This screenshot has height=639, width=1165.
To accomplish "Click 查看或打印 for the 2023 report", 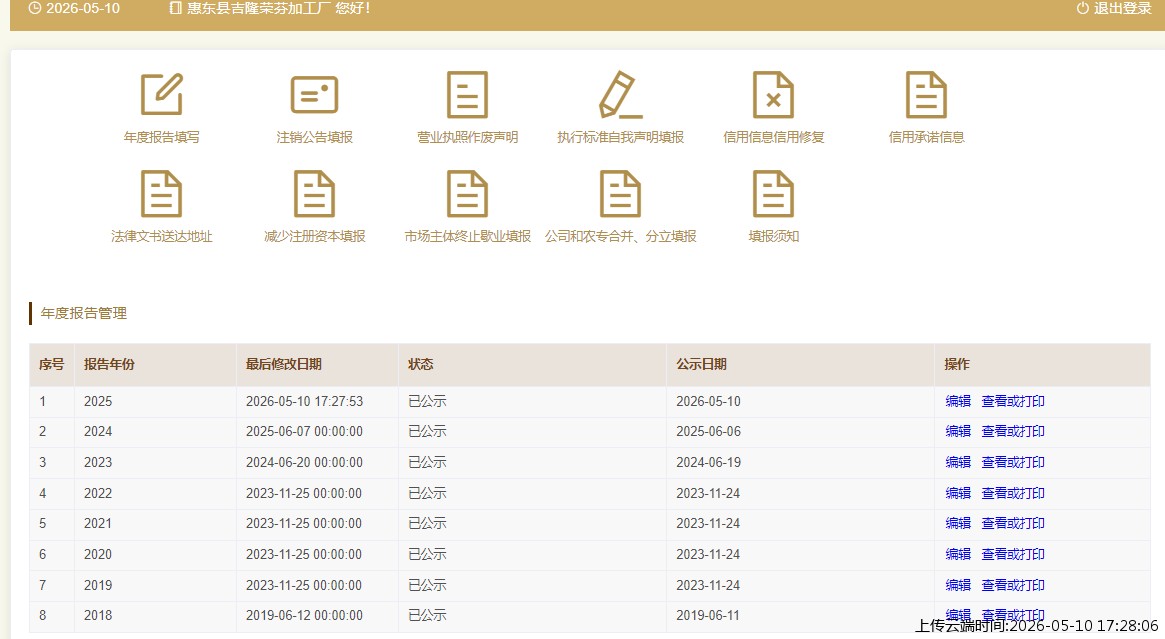I will [x=1013, y=462].
